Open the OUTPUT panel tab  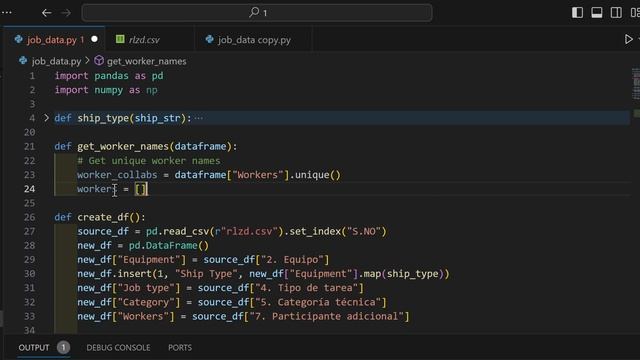(x=34, y=348)
